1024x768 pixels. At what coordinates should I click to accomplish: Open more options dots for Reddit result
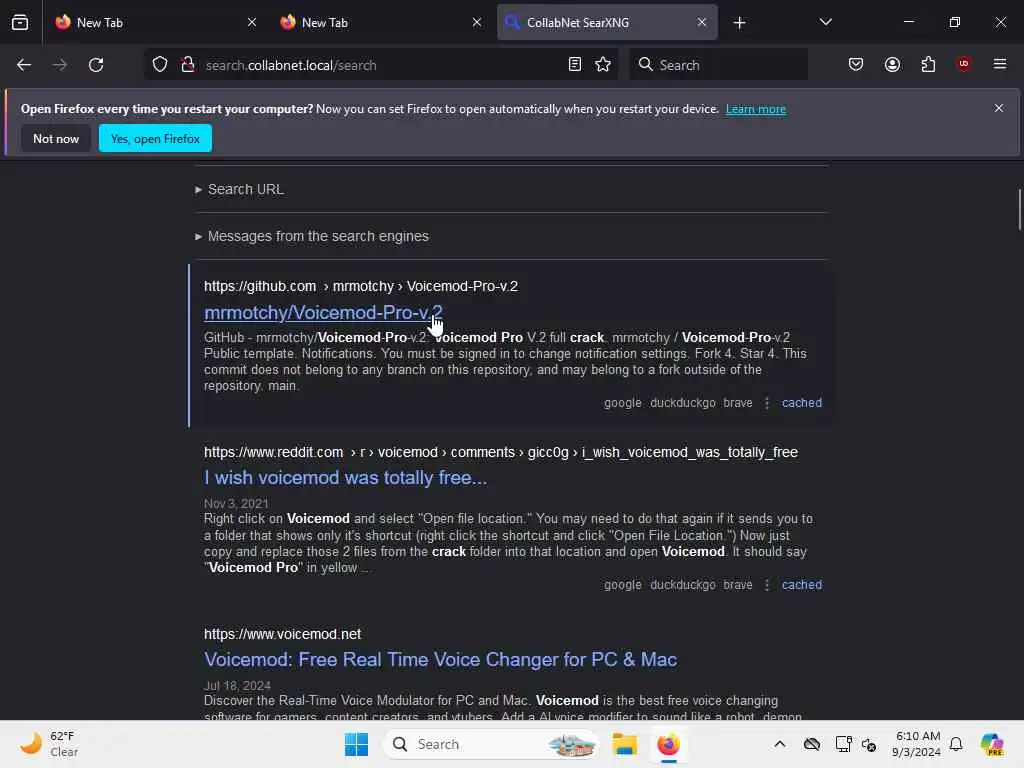767,585
